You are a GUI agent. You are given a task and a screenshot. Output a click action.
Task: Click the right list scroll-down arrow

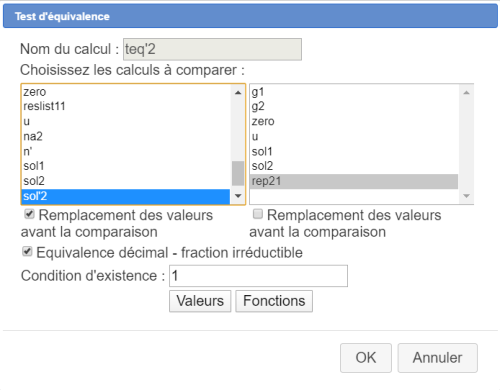[466, 196]
